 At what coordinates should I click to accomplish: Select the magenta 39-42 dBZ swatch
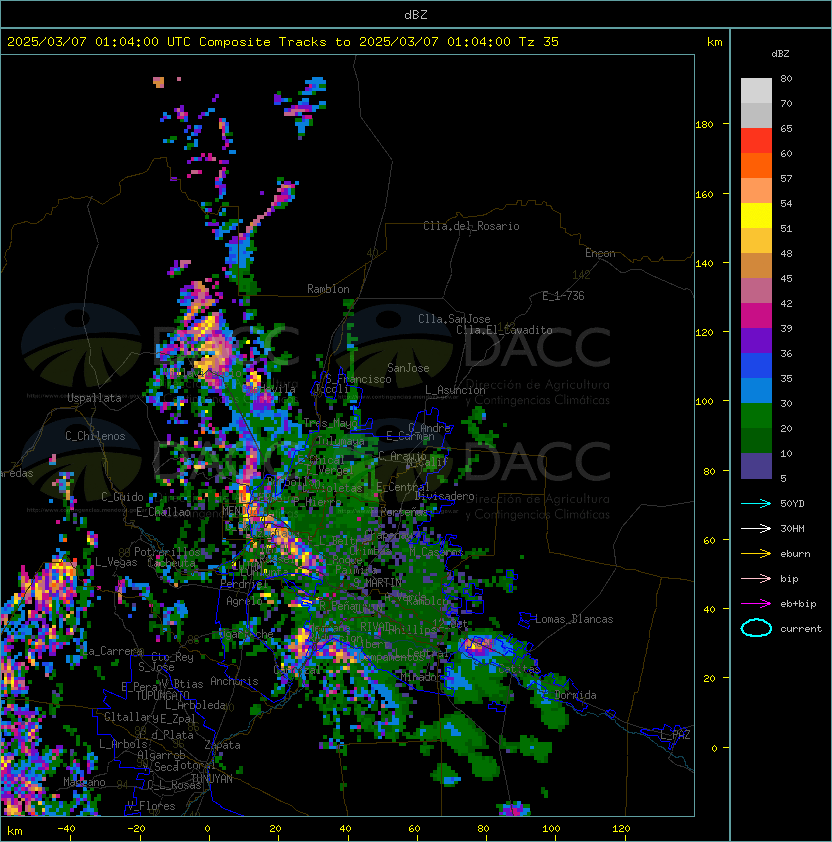(756, 316)
